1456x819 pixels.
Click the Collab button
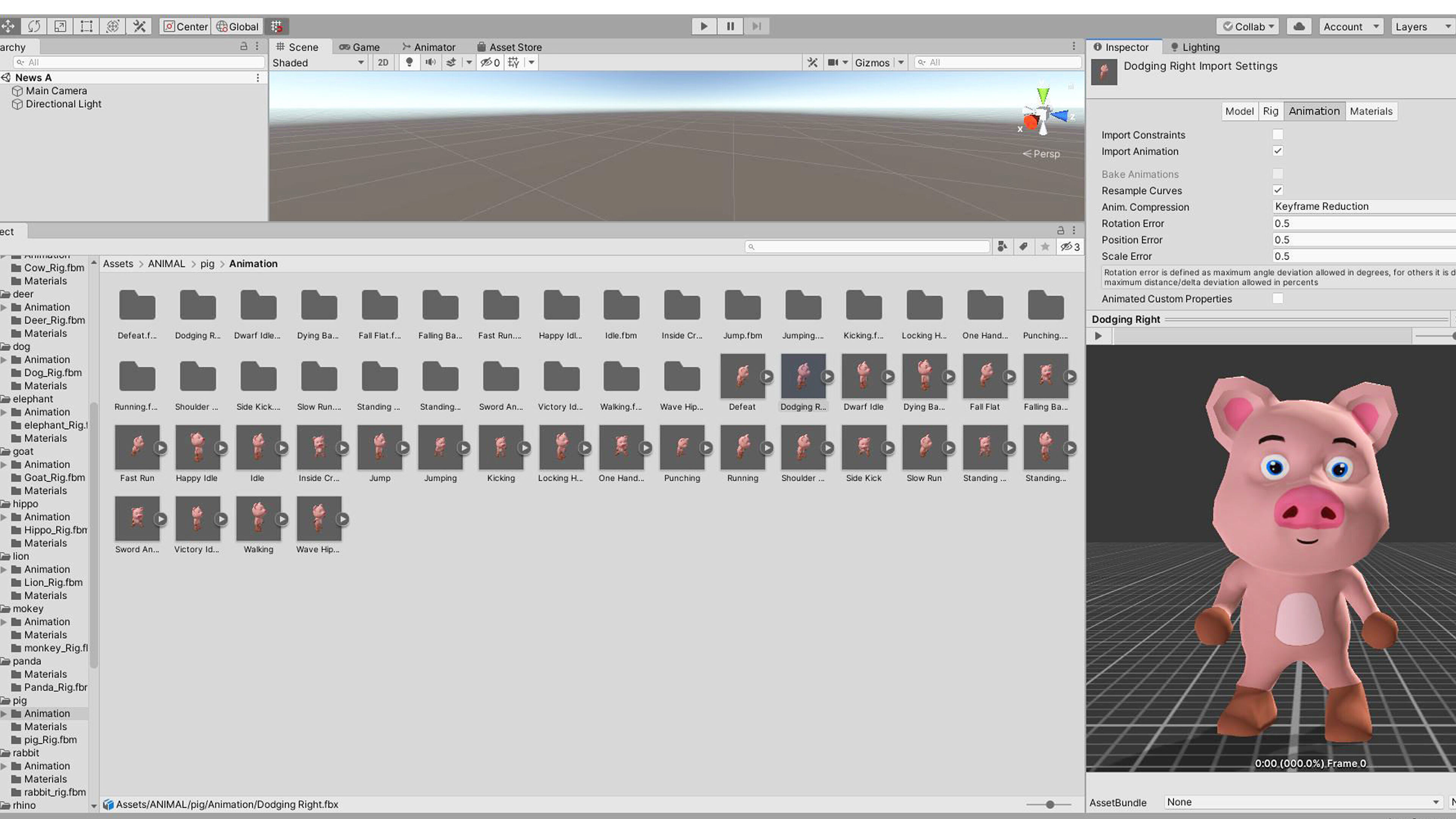click(x=1248, y=26)
